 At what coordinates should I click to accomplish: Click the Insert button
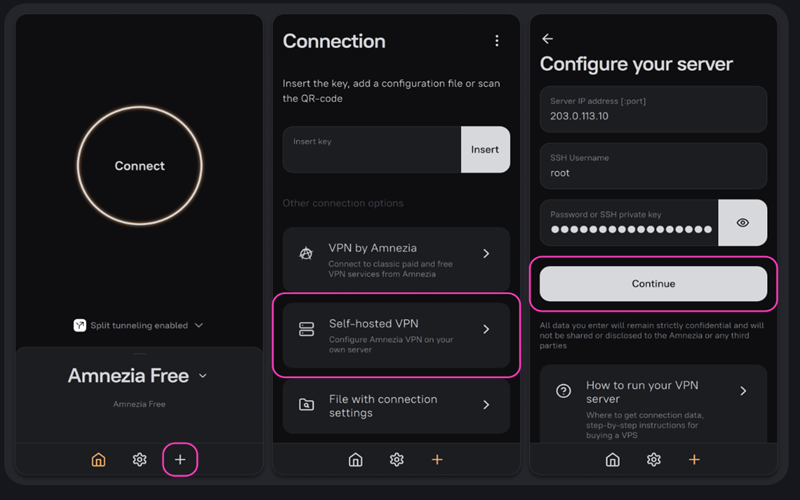(485, 149)
